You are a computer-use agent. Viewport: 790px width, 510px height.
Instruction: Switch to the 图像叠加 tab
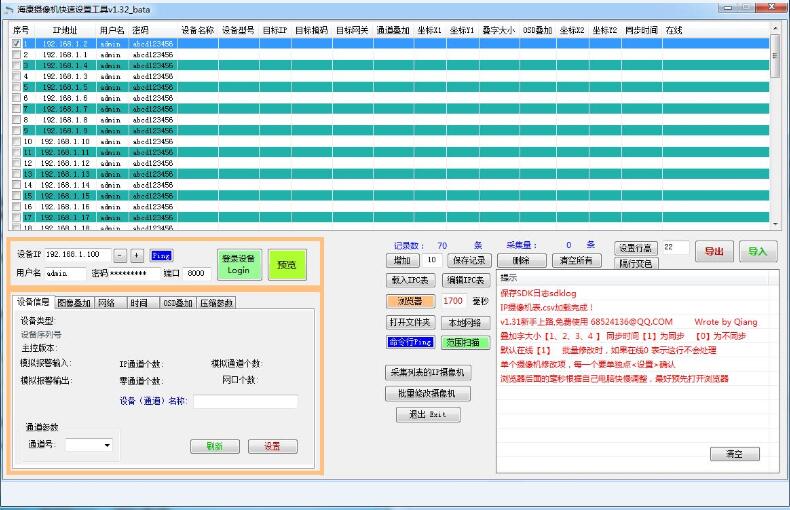click(74, 303)
